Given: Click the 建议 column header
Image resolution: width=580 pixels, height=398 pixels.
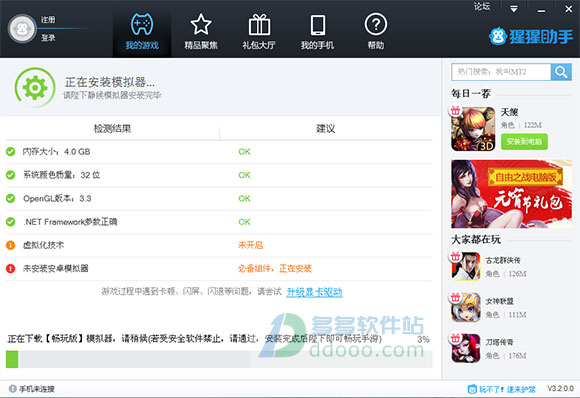Looking at the screenshot, I should click(x=326, y=129).
